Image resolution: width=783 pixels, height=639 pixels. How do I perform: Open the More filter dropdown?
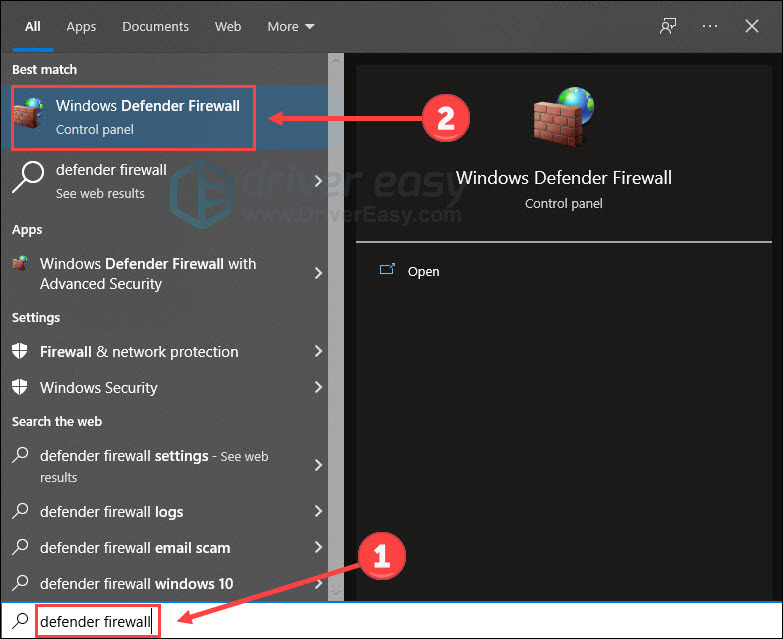pyautogui.click(x=290, y=26)
